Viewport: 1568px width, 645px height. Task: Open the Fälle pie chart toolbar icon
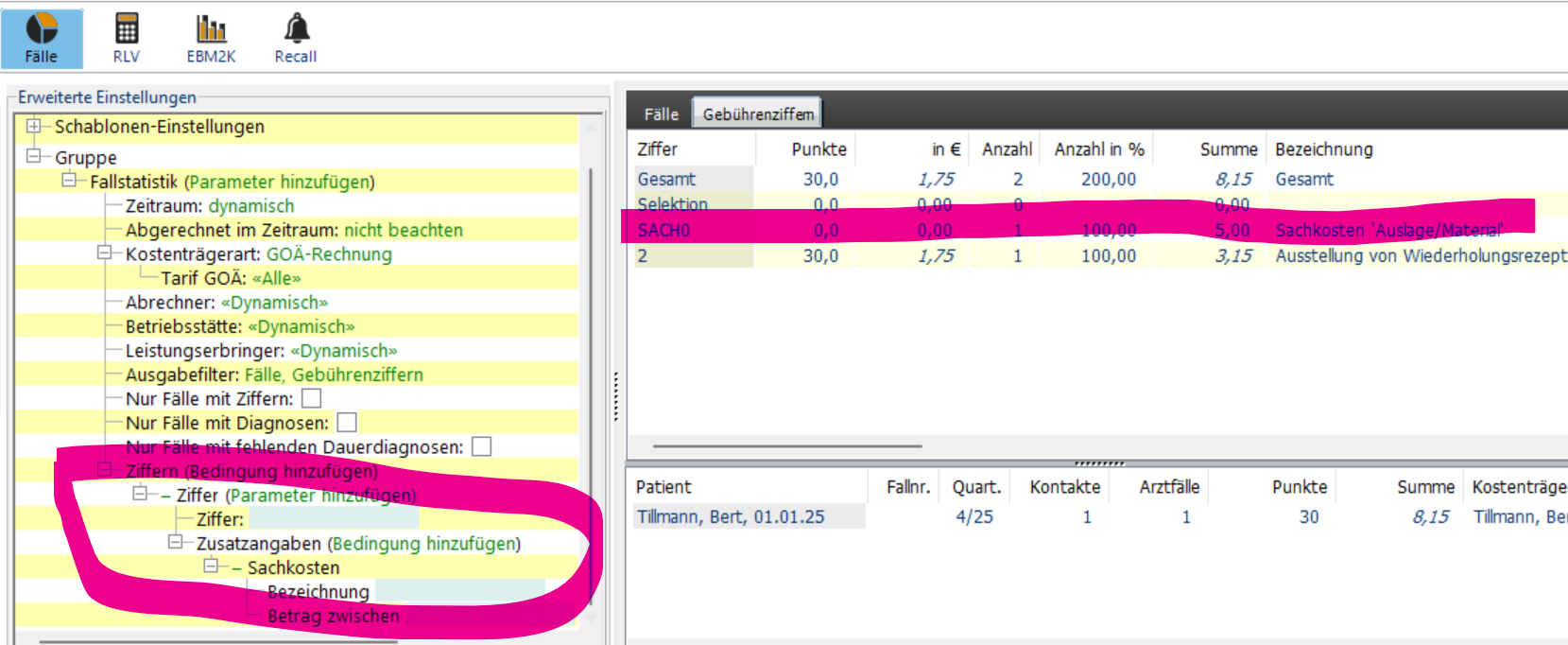[x=41, y=38]
